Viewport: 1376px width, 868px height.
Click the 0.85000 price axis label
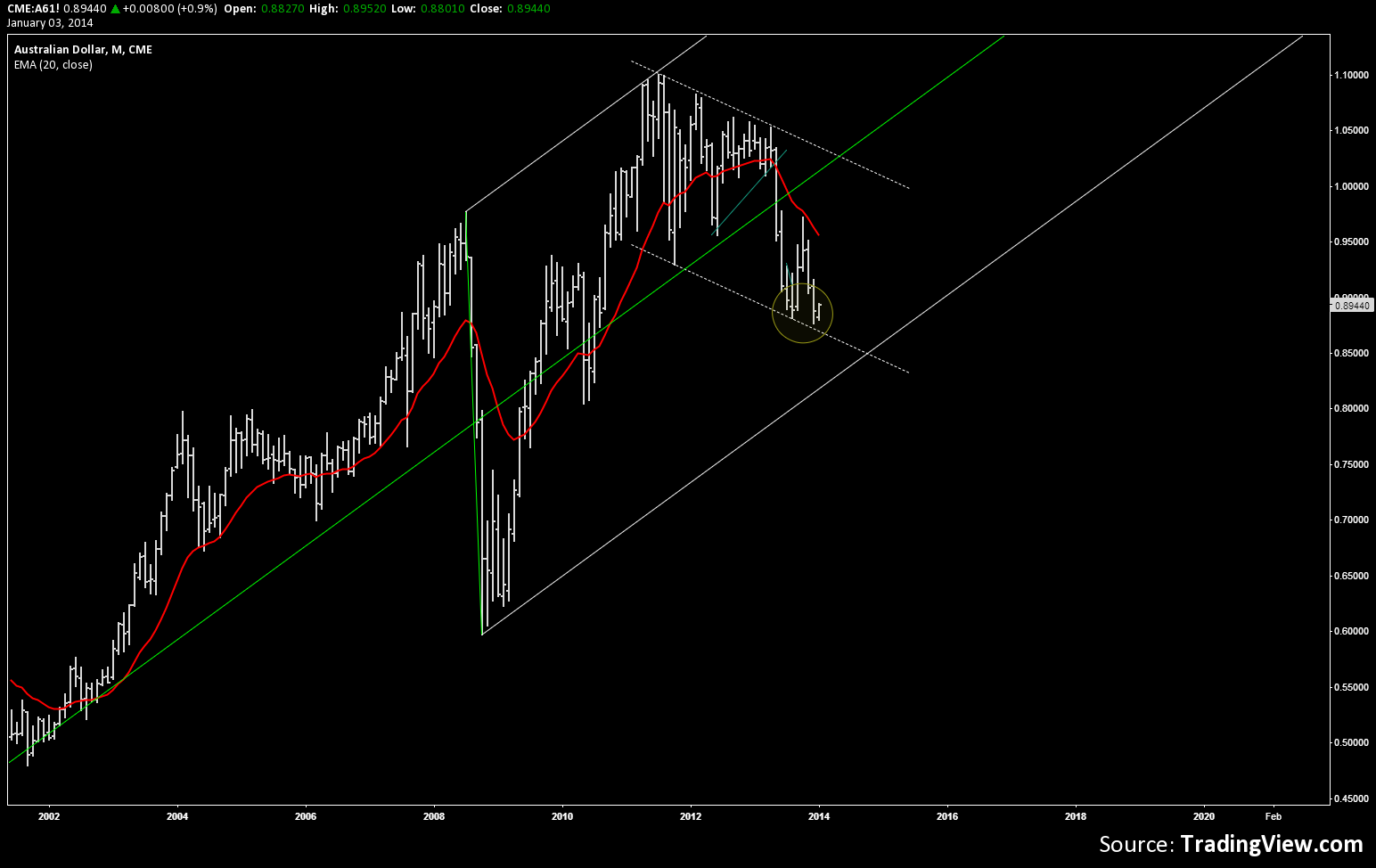click(x=1351, y=353)
